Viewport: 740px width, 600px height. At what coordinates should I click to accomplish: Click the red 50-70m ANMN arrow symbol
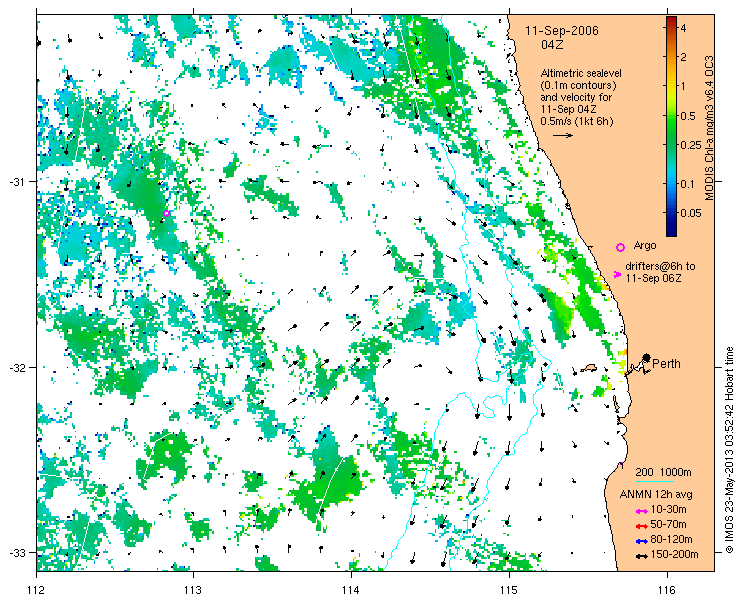point(641,526)
